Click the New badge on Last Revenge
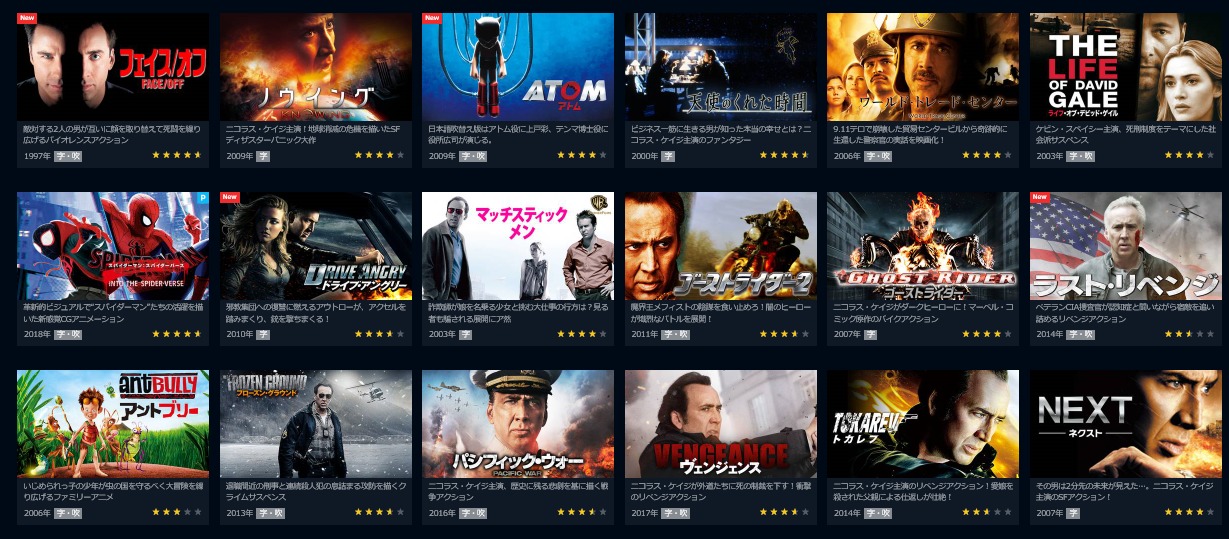Screen dimensions: 1229x539 [x=1040, y=197]
